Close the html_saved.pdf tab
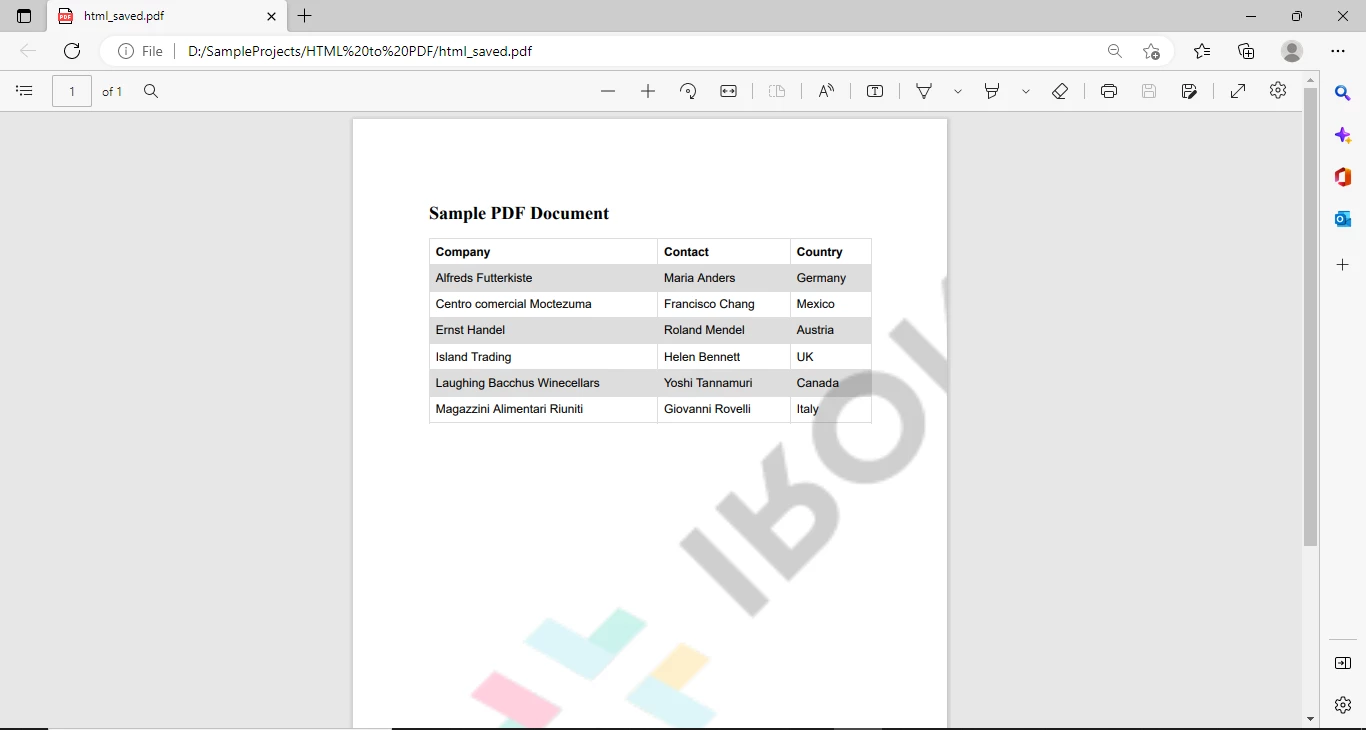The width and height of the screenshot is (1366, 730). click(x=271, y=16)
